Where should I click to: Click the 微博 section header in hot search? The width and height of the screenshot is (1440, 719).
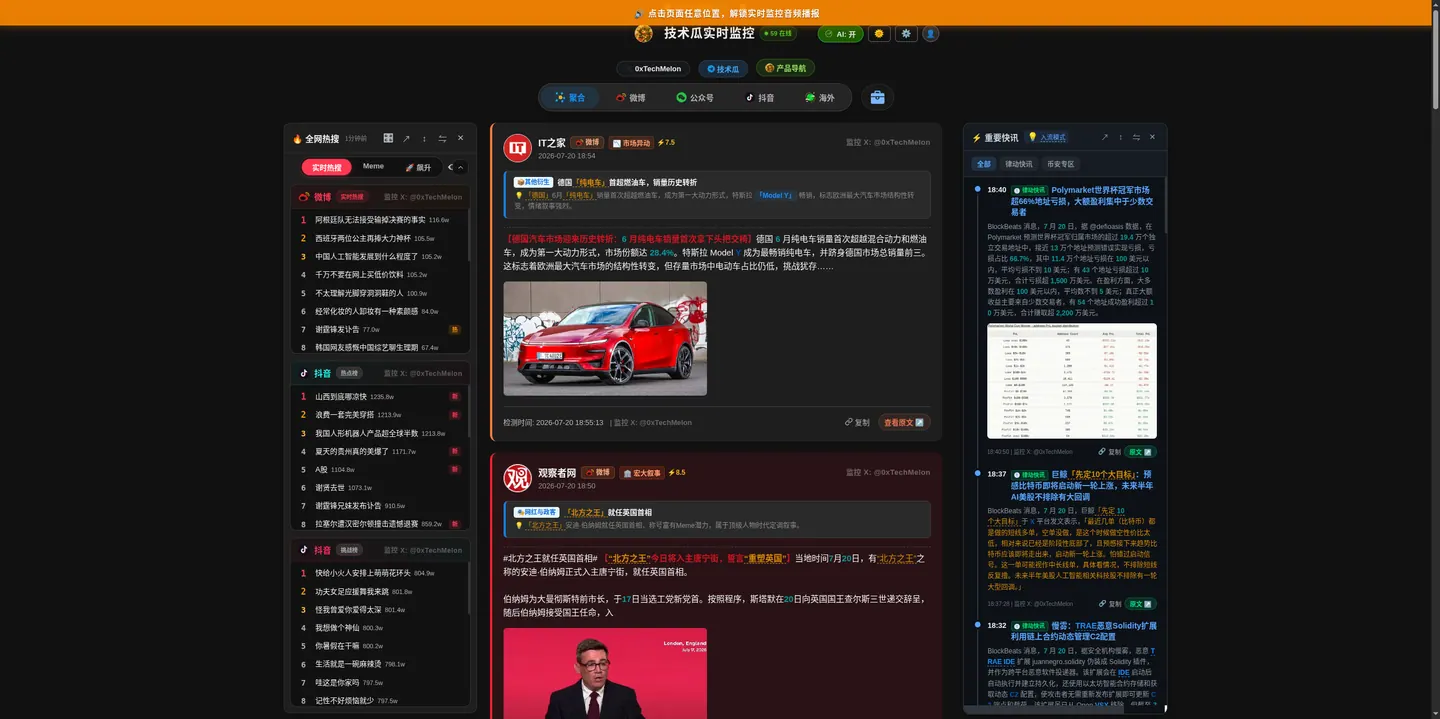[x=381, y=197]
